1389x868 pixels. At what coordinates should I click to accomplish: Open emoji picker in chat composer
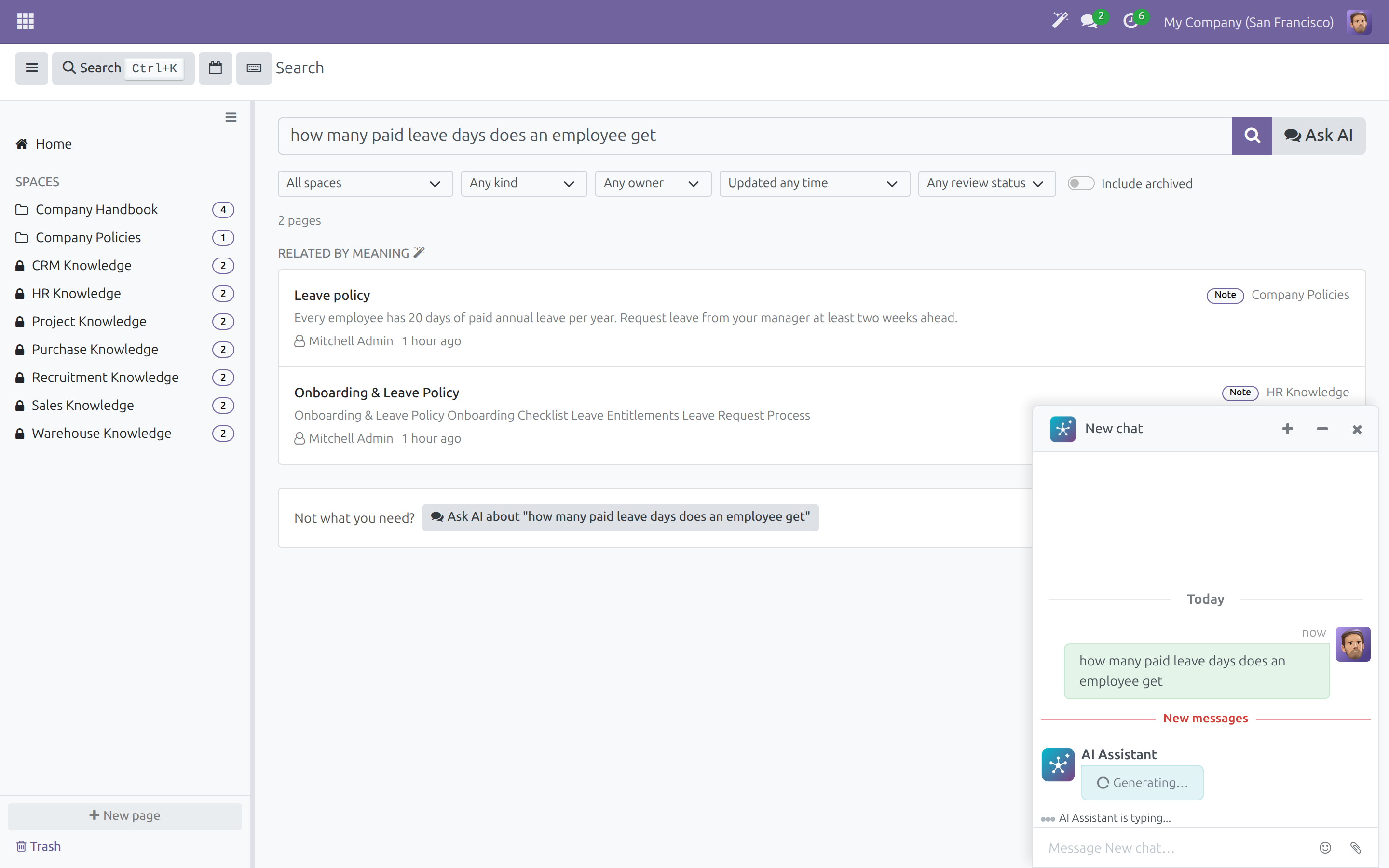point(1325,847)
